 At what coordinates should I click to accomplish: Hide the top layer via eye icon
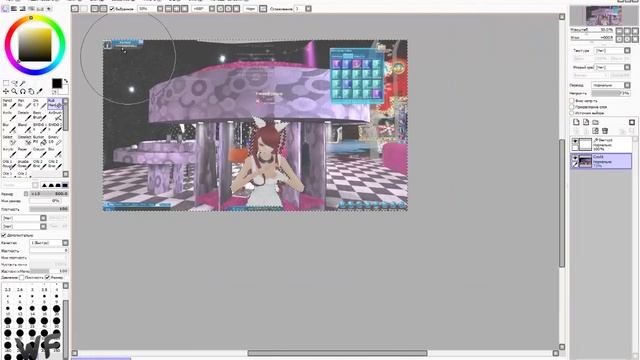[575, 141]
